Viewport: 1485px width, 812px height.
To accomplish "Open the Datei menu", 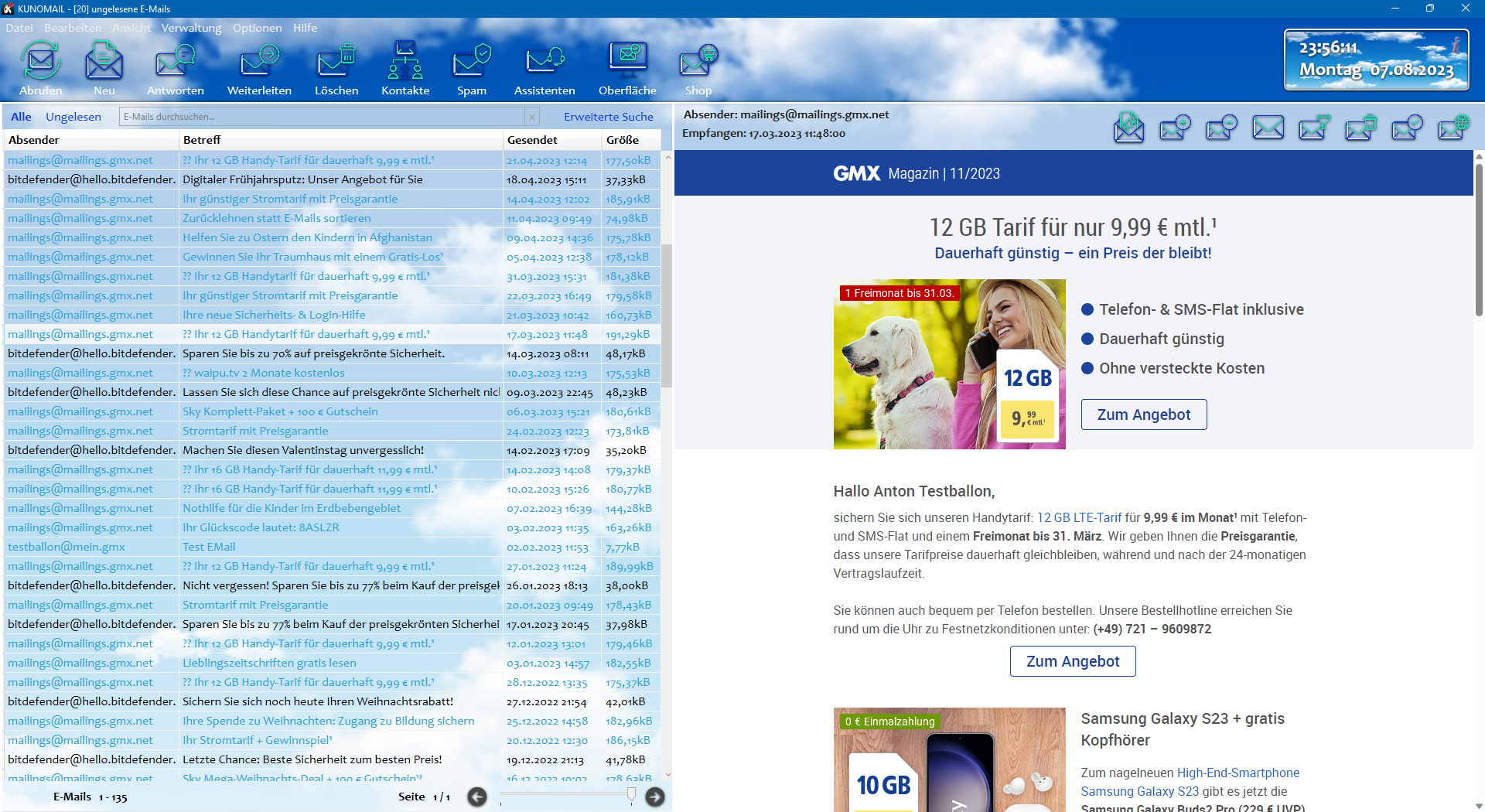I will pyautogui.click(x=19, y=28).
